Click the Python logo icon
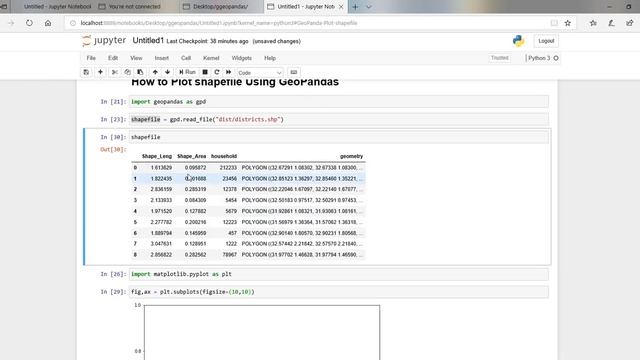The width and height of the screenshot is (640, 360). coord(518,41)
